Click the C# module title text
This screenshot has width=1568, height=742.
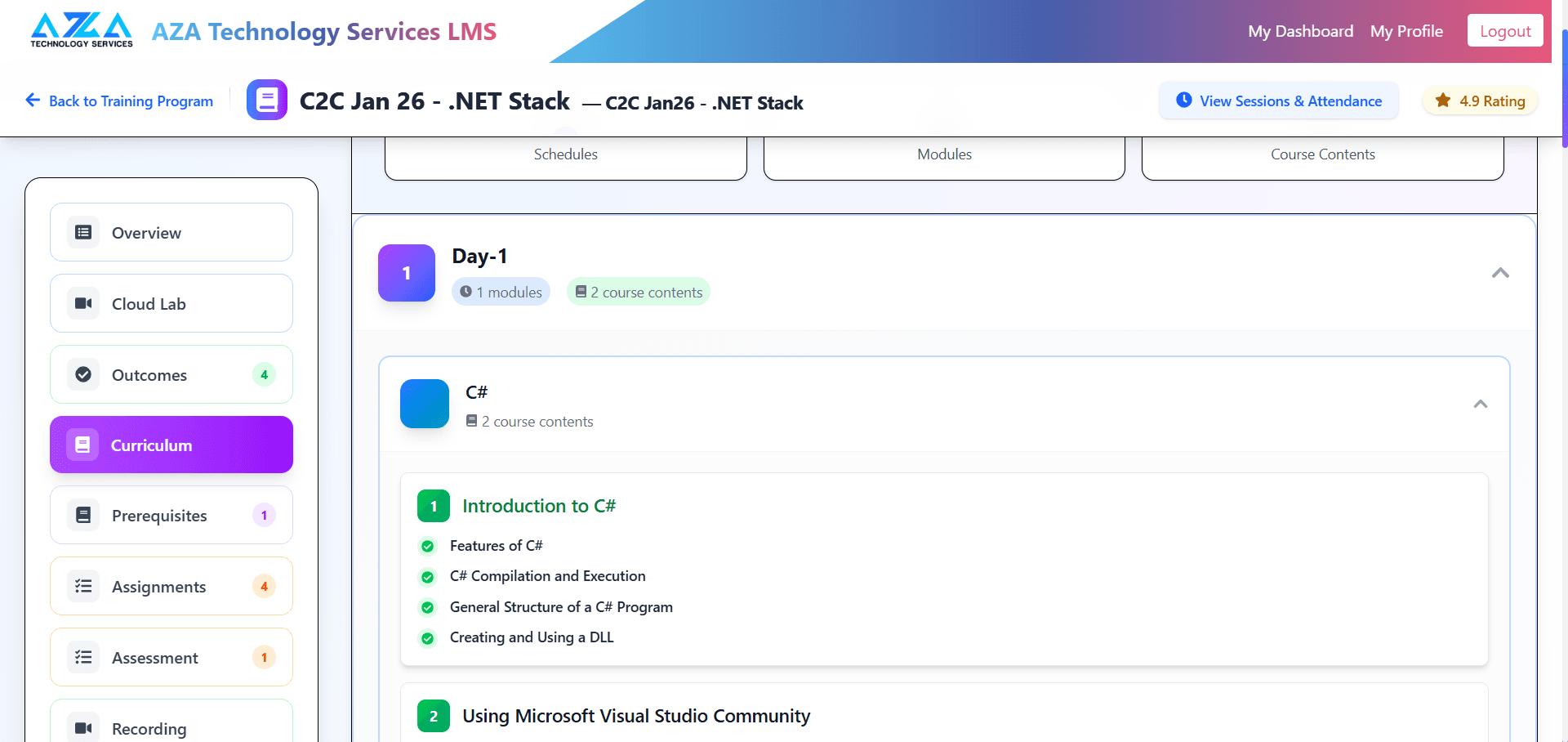click(476, 392)
